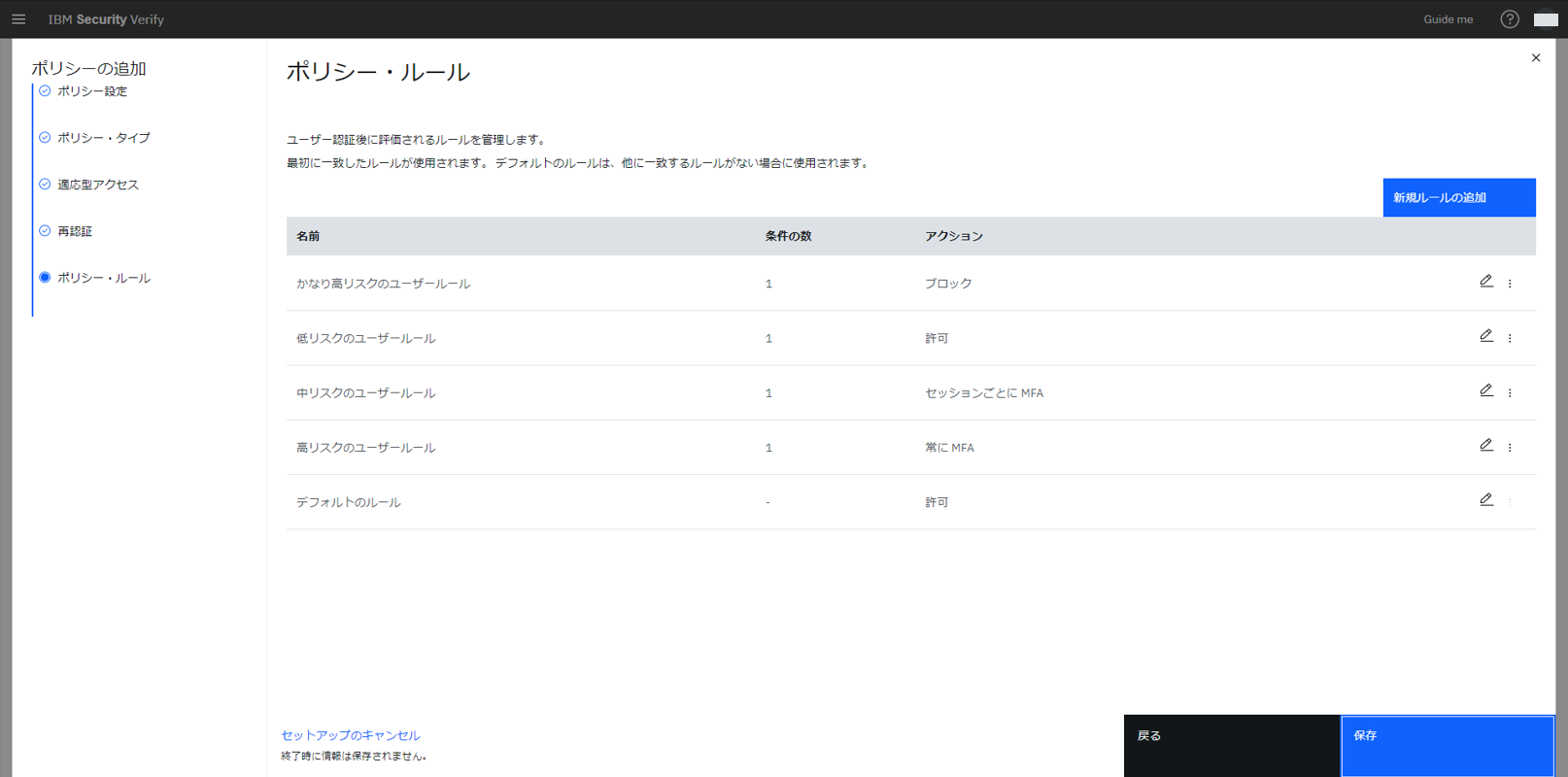Go back with 戻る button
1568x777 pixels.
click(1231, 746)
